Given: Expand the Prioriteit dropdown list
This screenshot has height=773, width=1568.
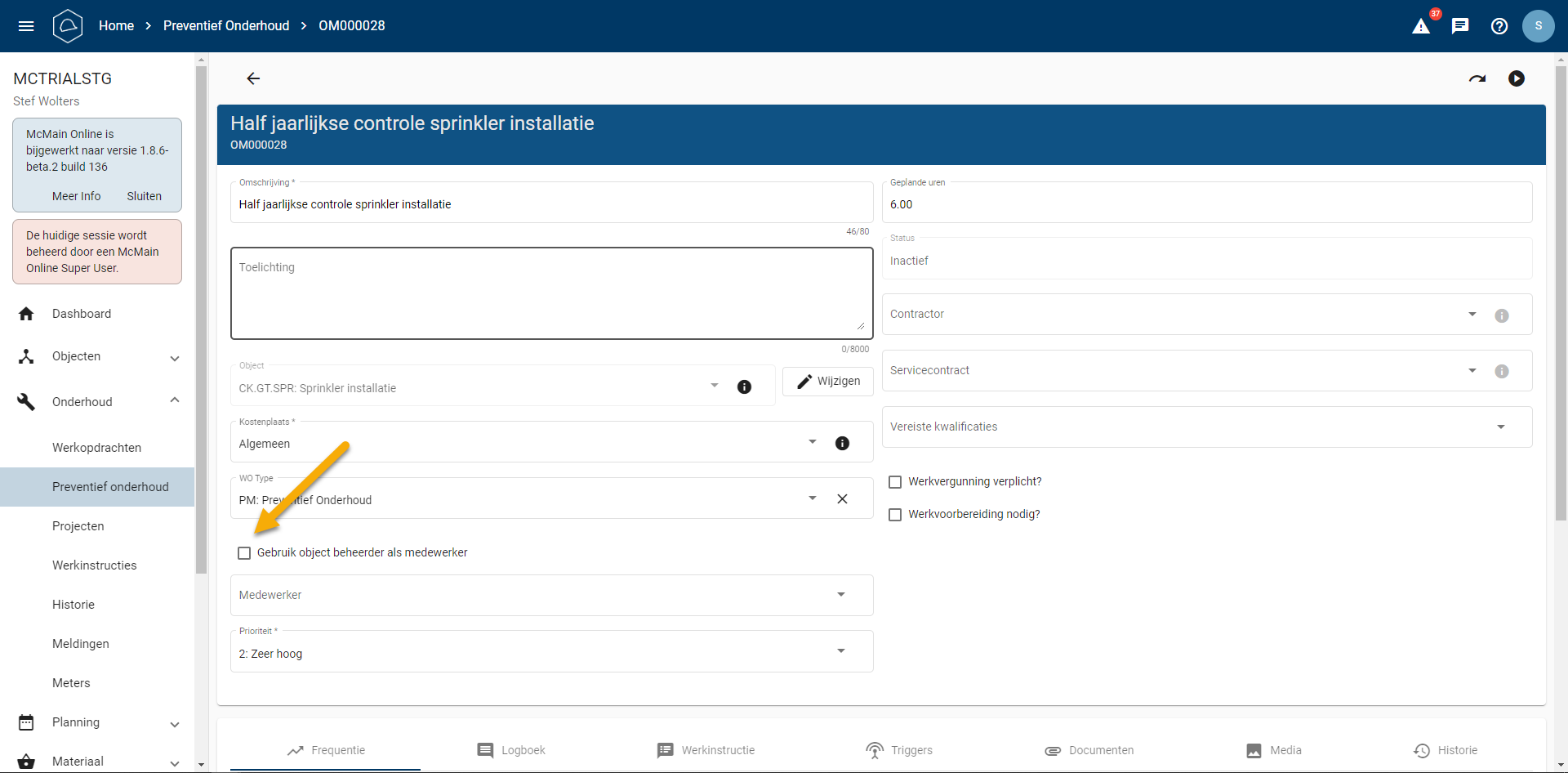Looking at the screenshot, I should [840, 651].
